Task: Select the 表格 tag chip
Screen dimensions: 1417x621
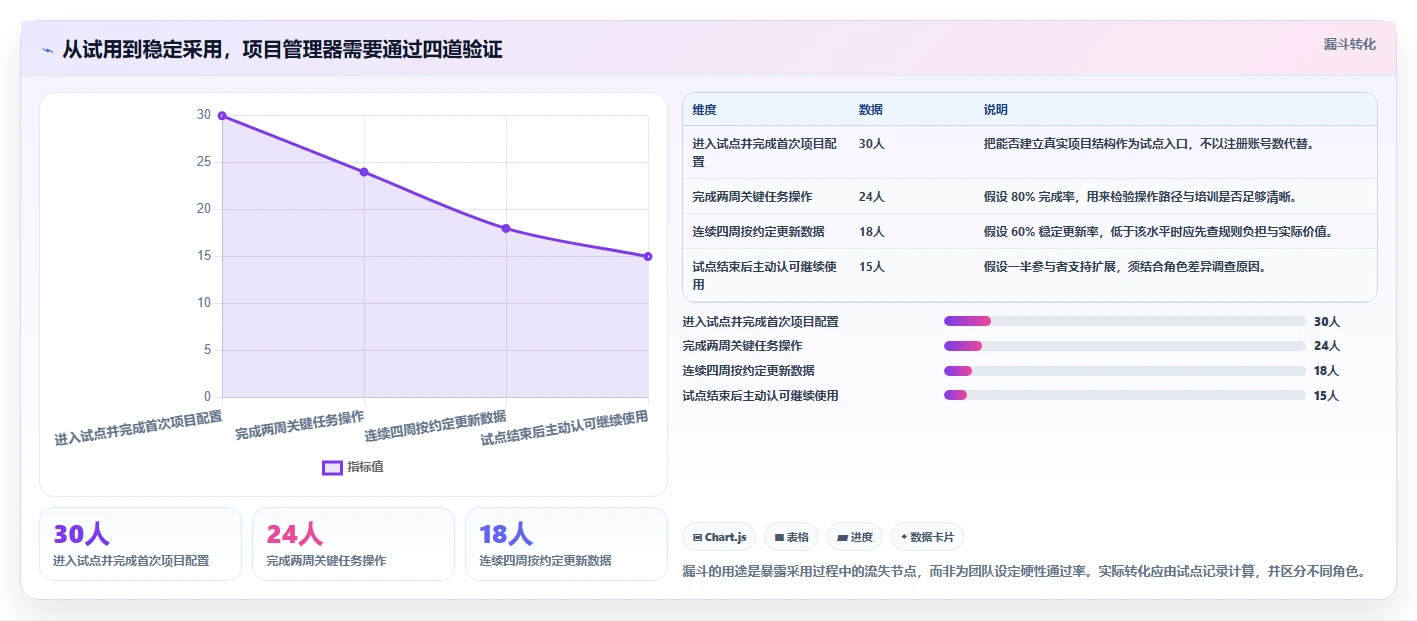Action: [x=791, y=537]
